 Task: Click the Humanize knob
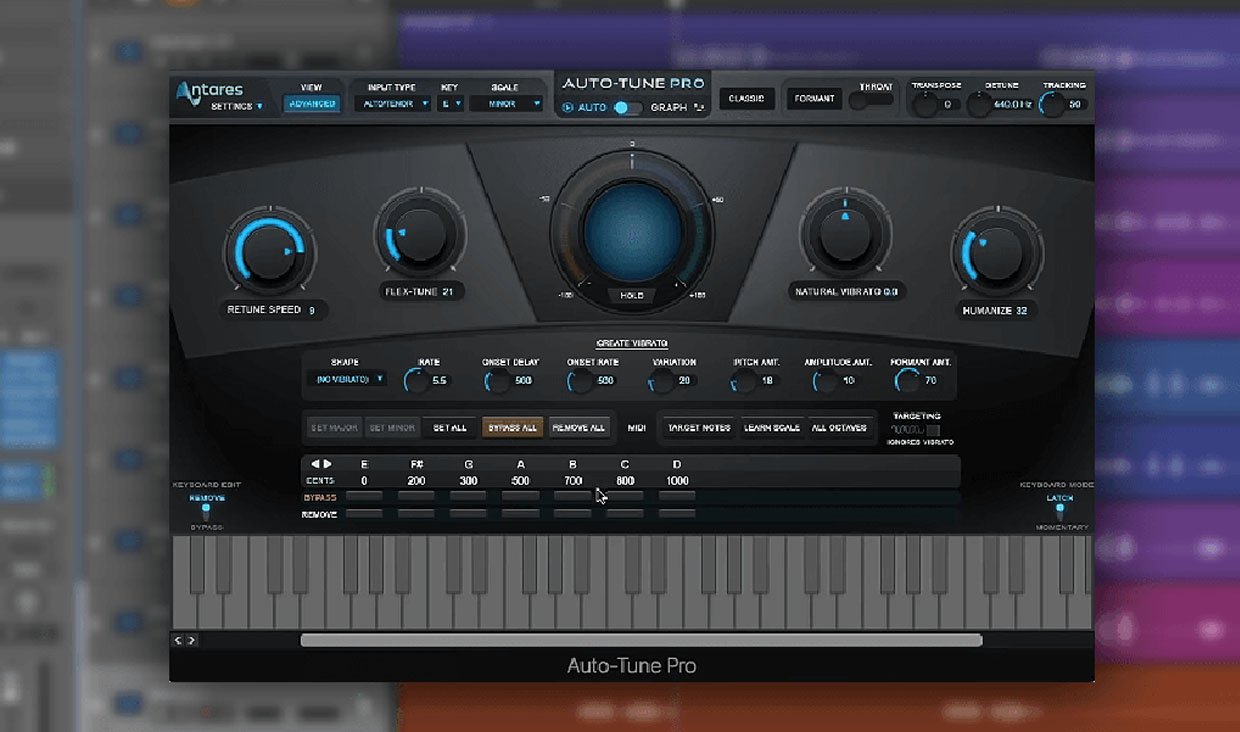point(996,252)
